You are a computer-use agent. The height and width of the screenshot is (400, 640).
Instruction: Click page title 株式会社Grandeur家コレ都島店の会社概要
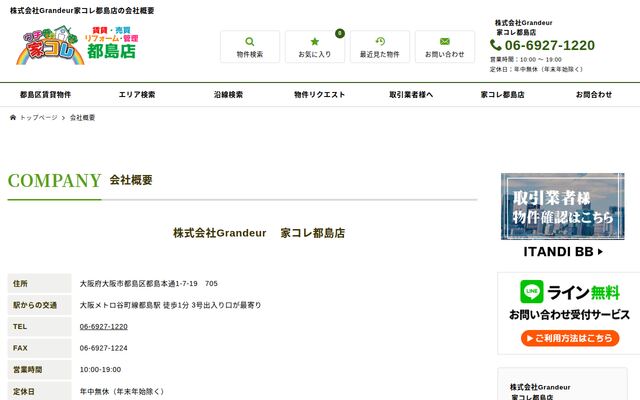(82, 11)
